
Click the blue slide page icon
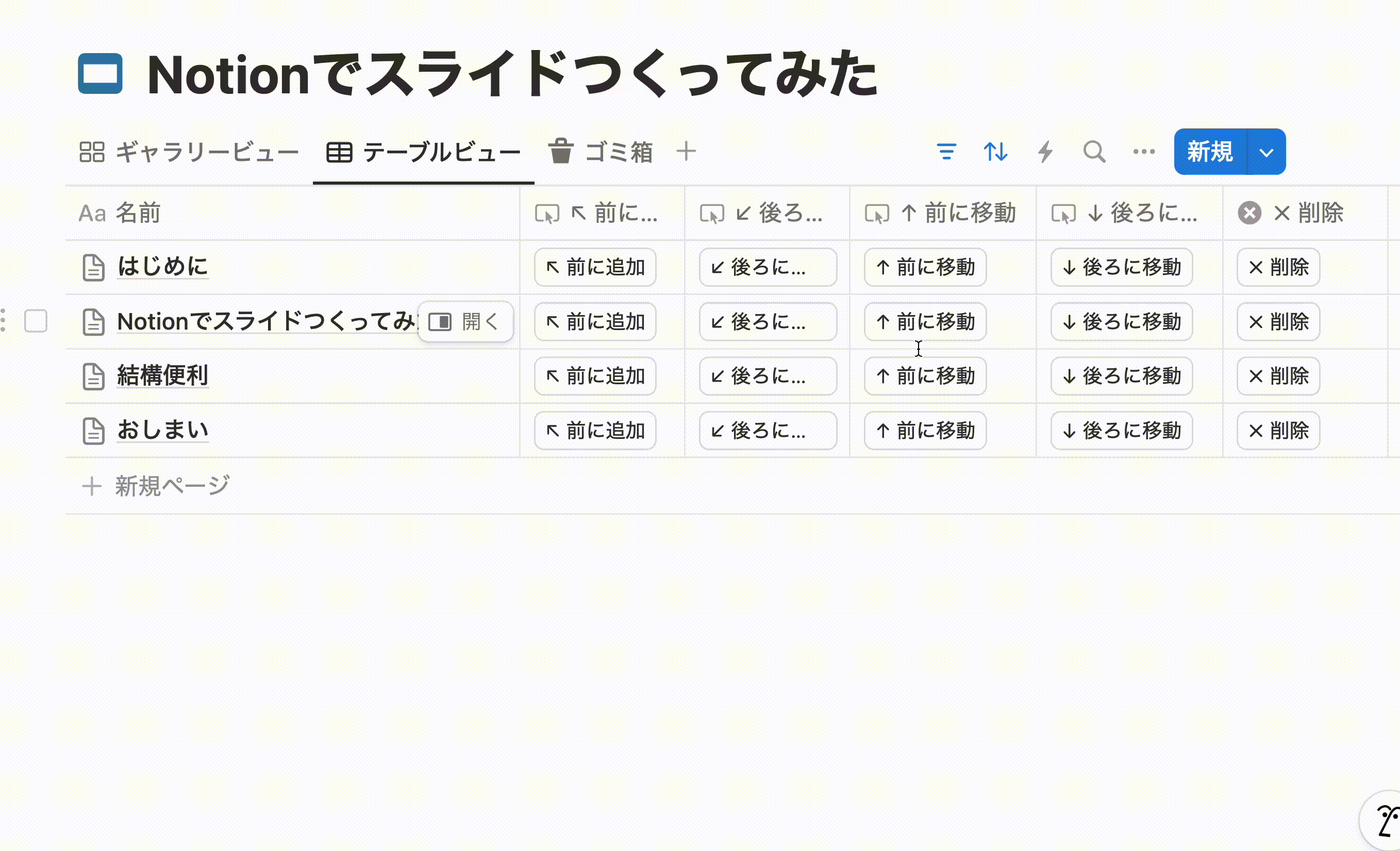coord(101,74)
